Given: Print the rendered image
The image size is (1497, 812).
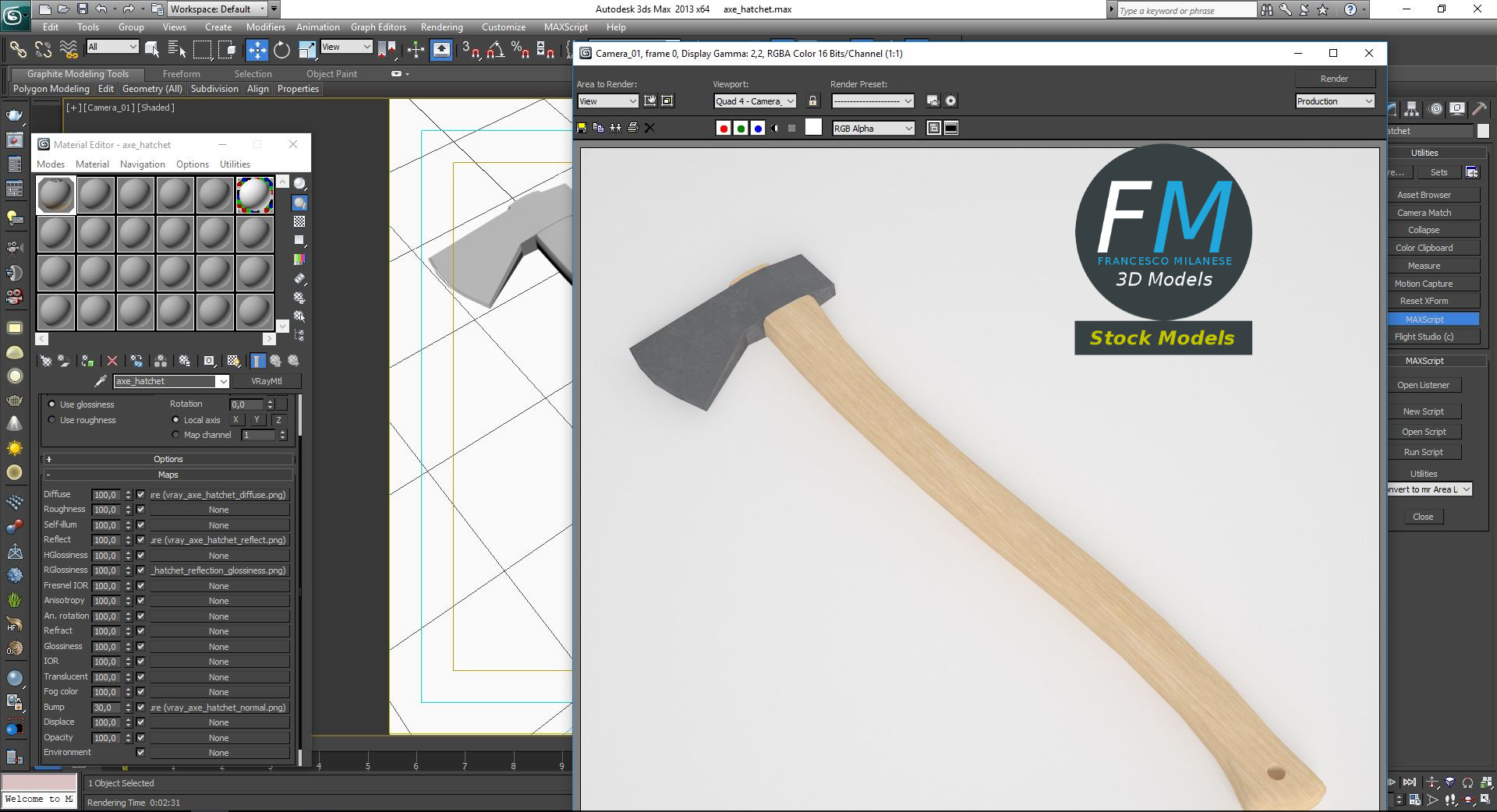Looking at the screenshot, I should point(632,127).
